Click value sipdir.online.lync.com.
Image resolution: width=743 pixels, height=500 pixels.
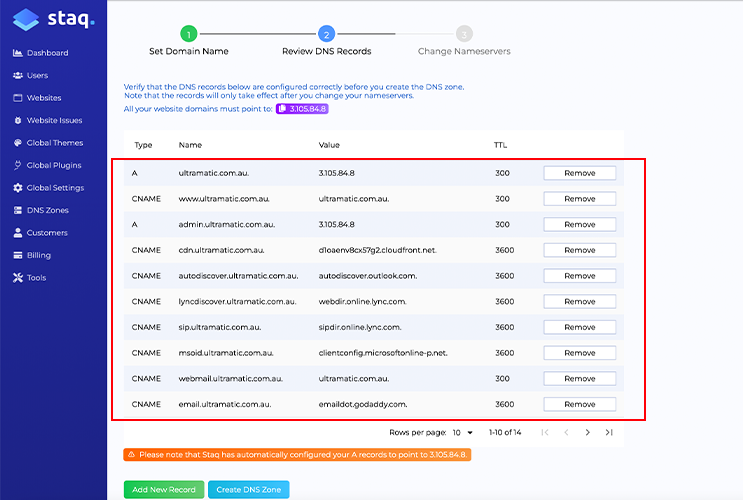click(x=360, y=327)
